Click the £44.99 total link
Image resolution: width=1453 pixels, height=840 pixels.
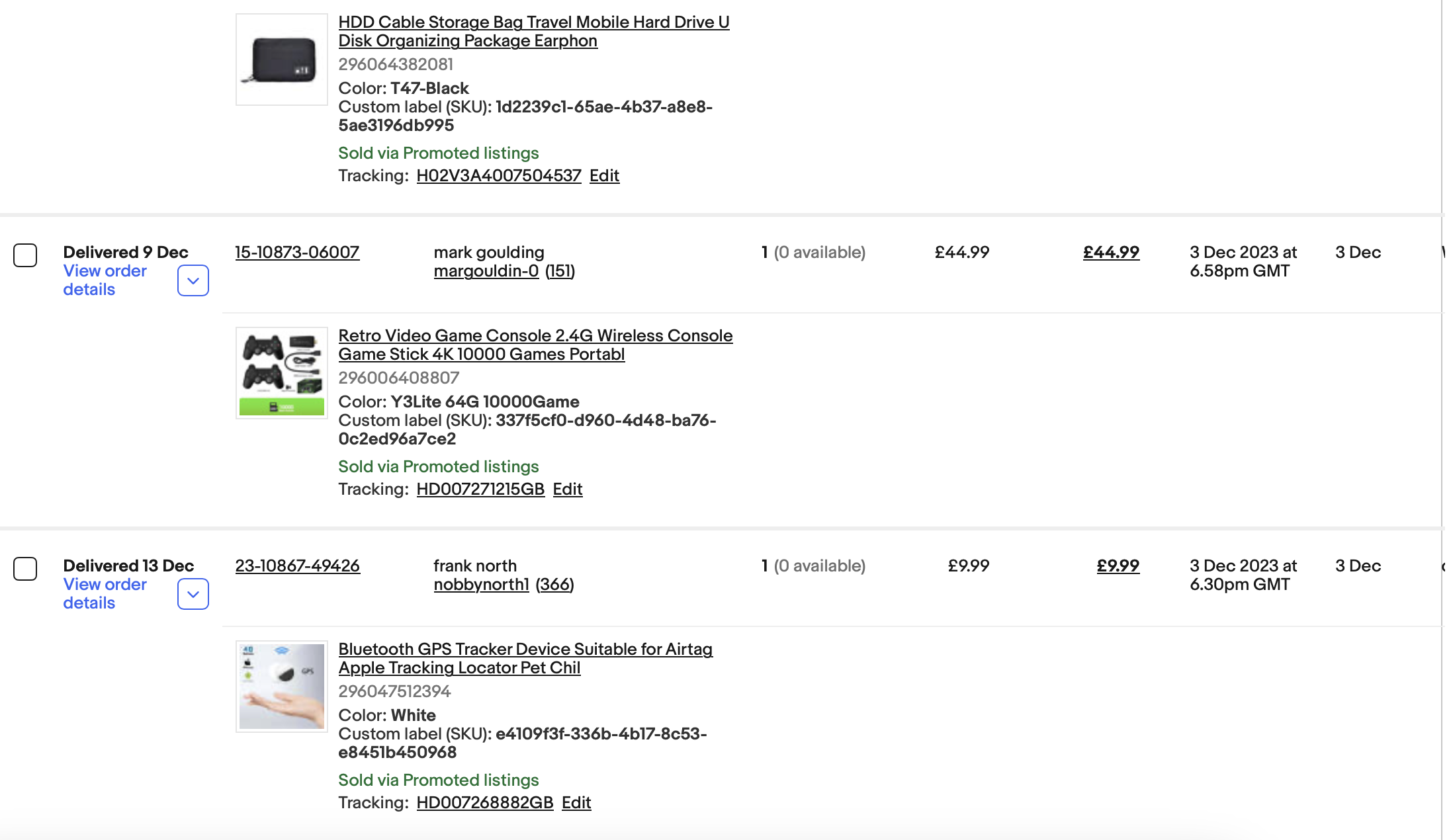click(1111, 252)
